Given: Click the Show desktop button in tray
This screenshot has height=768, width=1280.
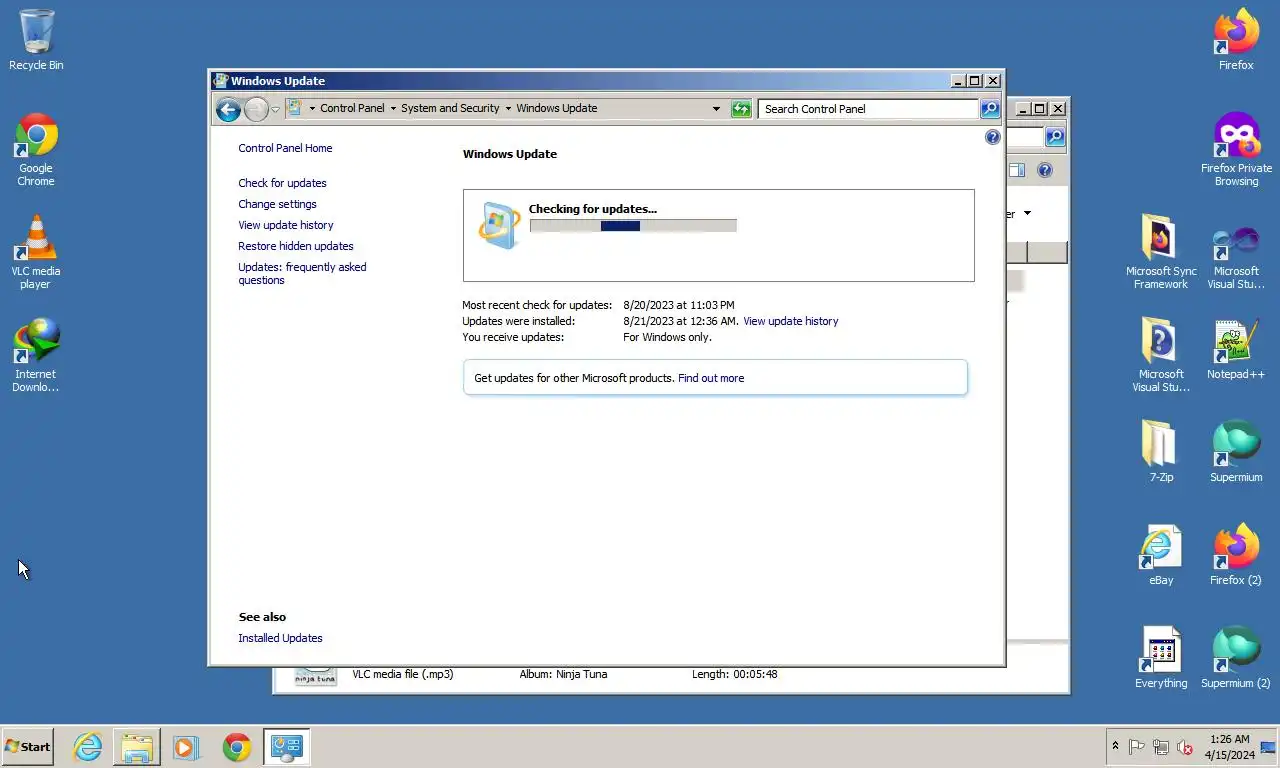Looking at the screenshot, I should (1269, 747).
